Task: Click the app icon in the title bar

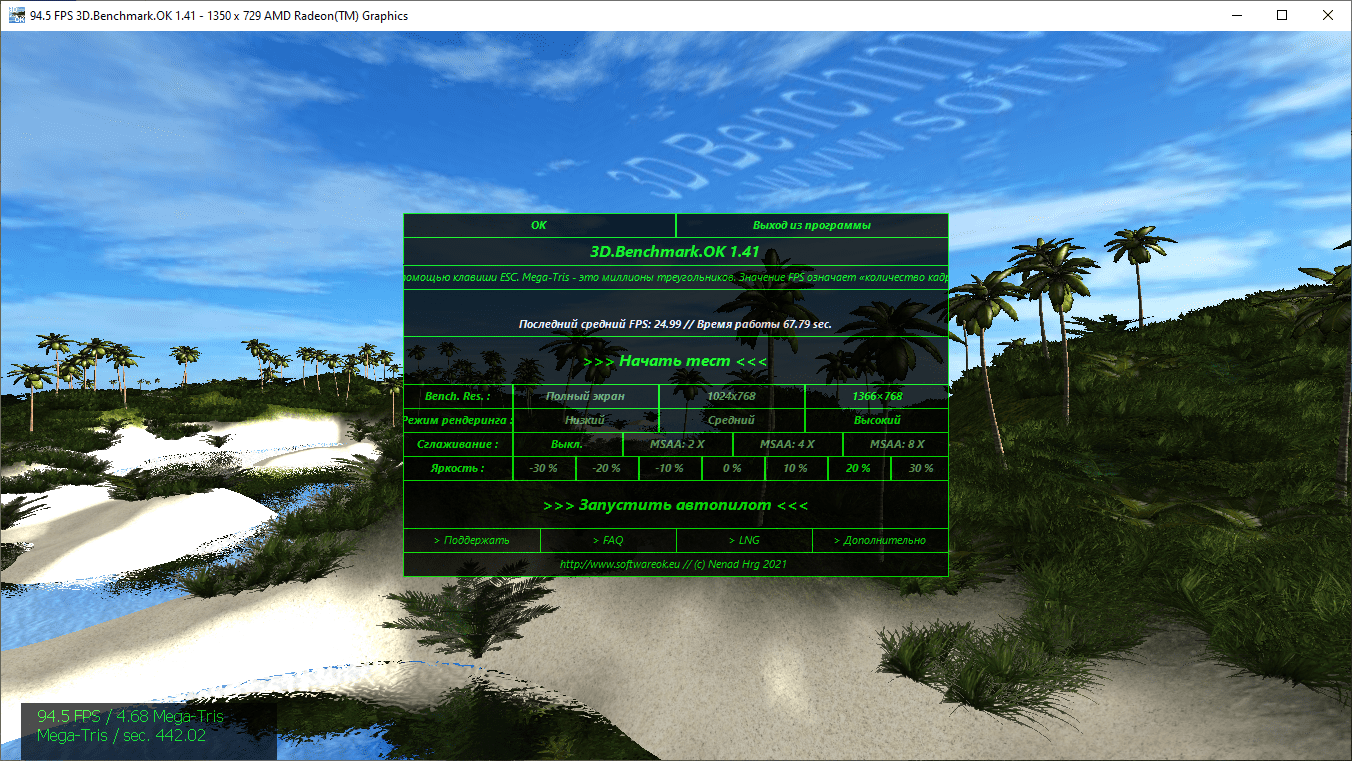Action: click(16, 16)
